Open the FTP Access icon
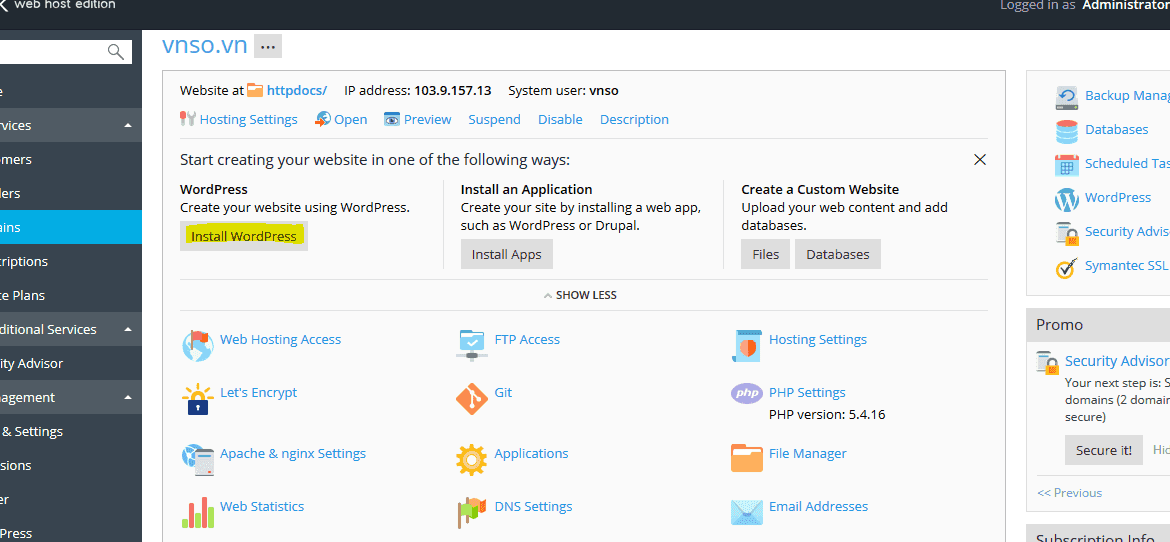The image size is (1170, 542). (472, 345)
